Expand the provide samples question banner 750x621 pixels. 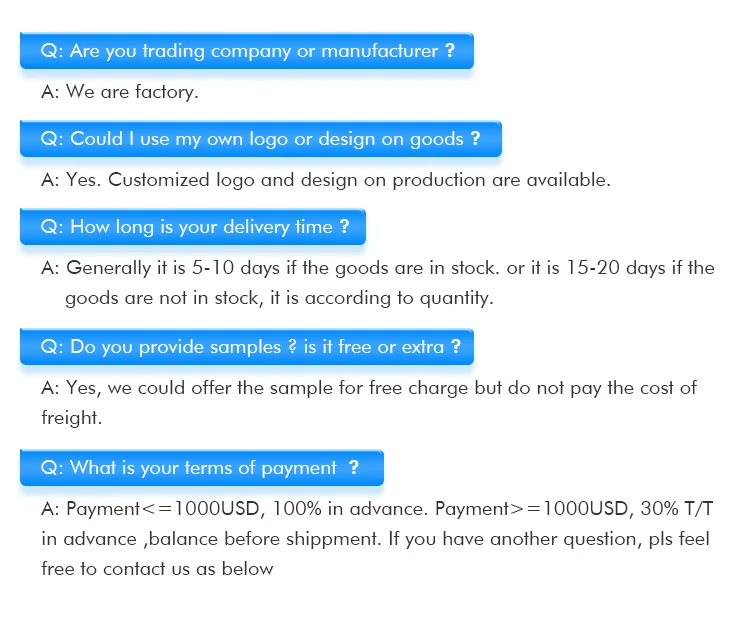tap(246, 347)
